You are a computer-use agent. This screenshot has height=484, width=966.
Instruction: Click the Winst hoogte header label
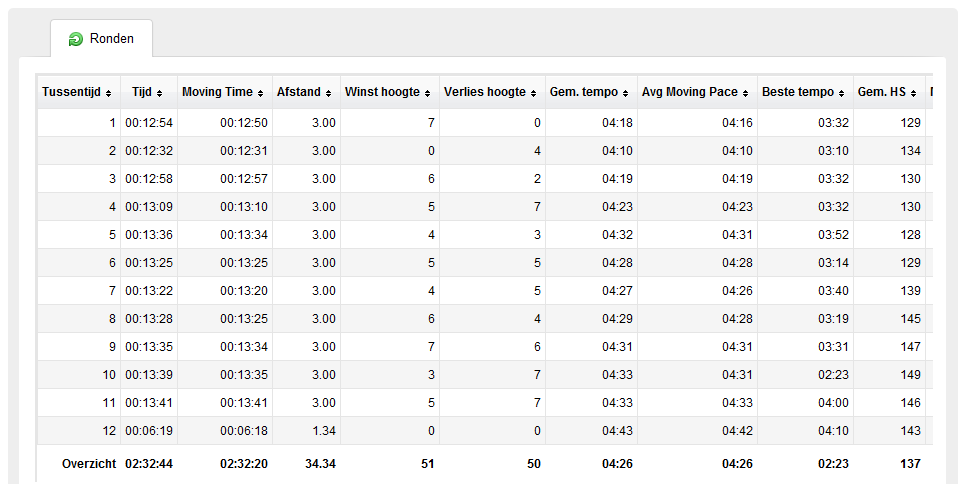[382, 92]
